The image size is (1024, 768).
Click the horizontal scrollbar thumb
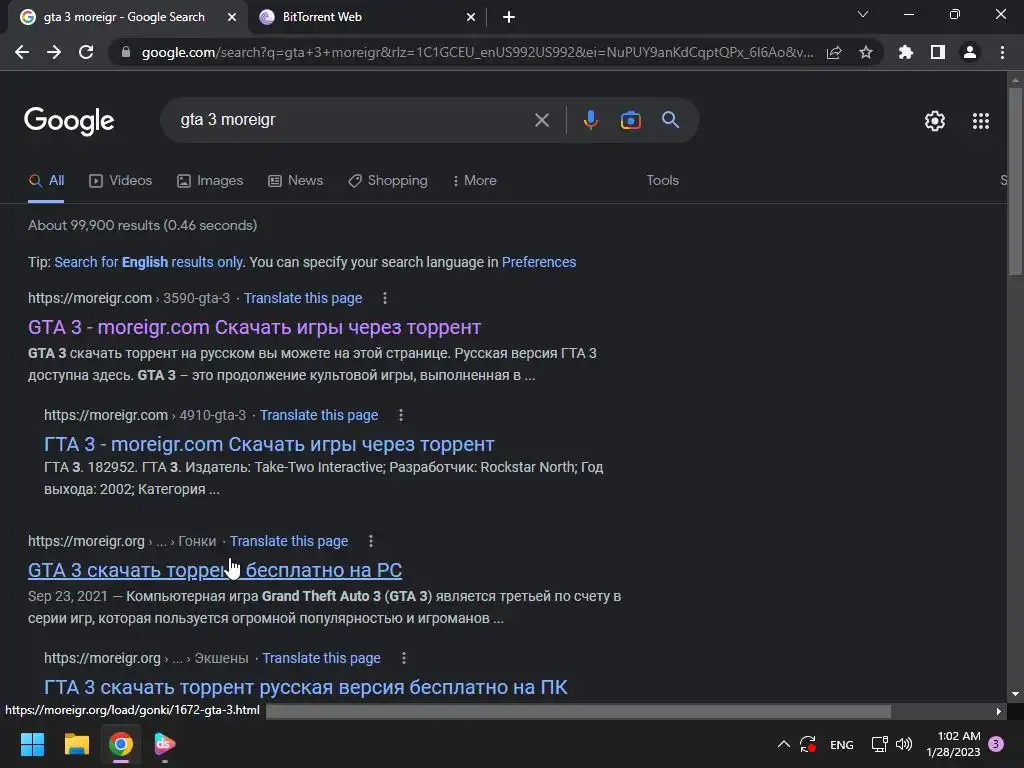tap(579, 711)
